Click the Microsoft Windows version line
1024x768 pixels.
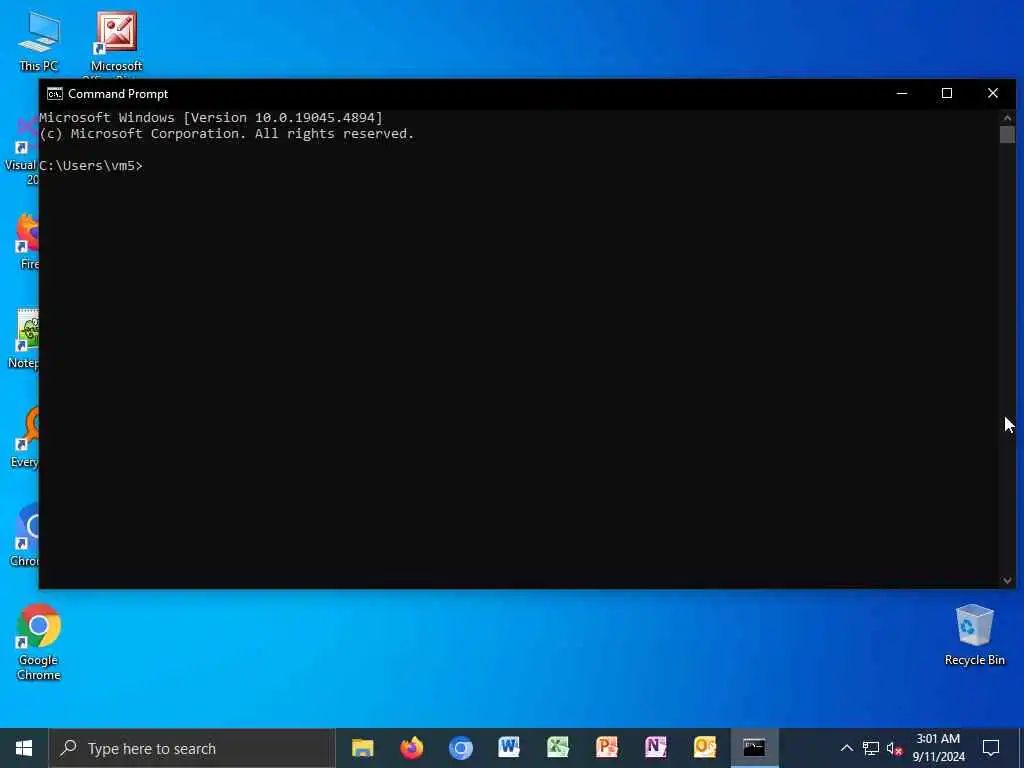coord(211,118)
